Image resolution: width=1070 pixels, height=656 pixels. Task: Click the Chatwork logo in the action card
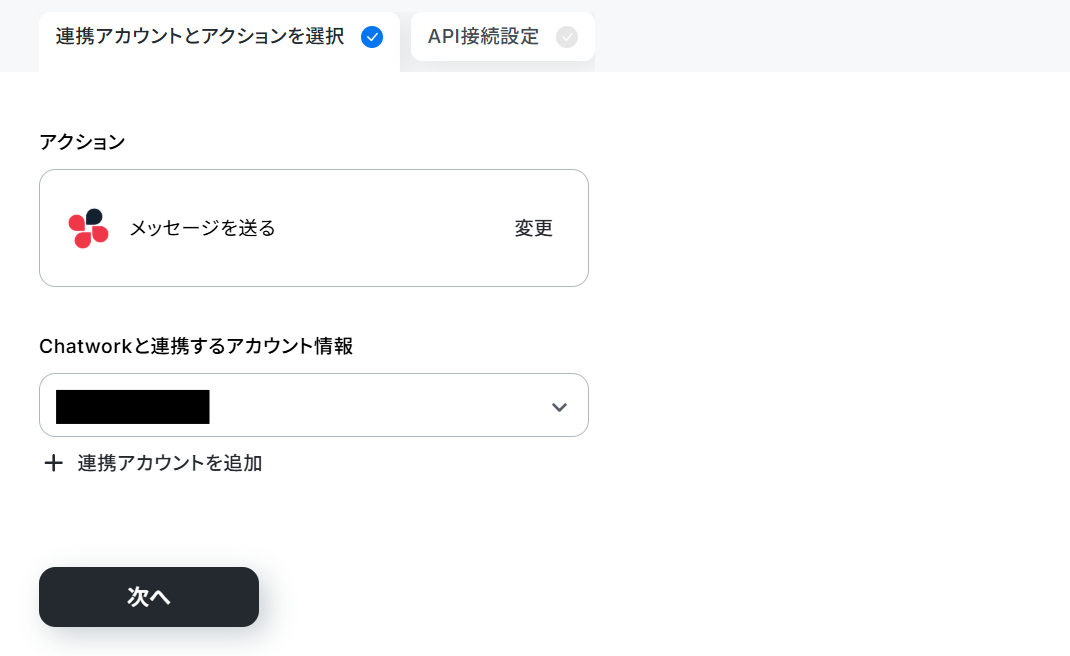(89, 228)
